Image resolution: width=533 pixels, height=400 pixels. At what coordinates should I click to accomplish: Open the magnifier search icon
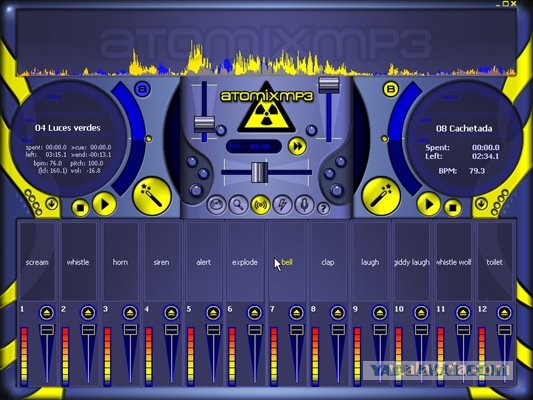pyautogui.click(x=238, y=205)
